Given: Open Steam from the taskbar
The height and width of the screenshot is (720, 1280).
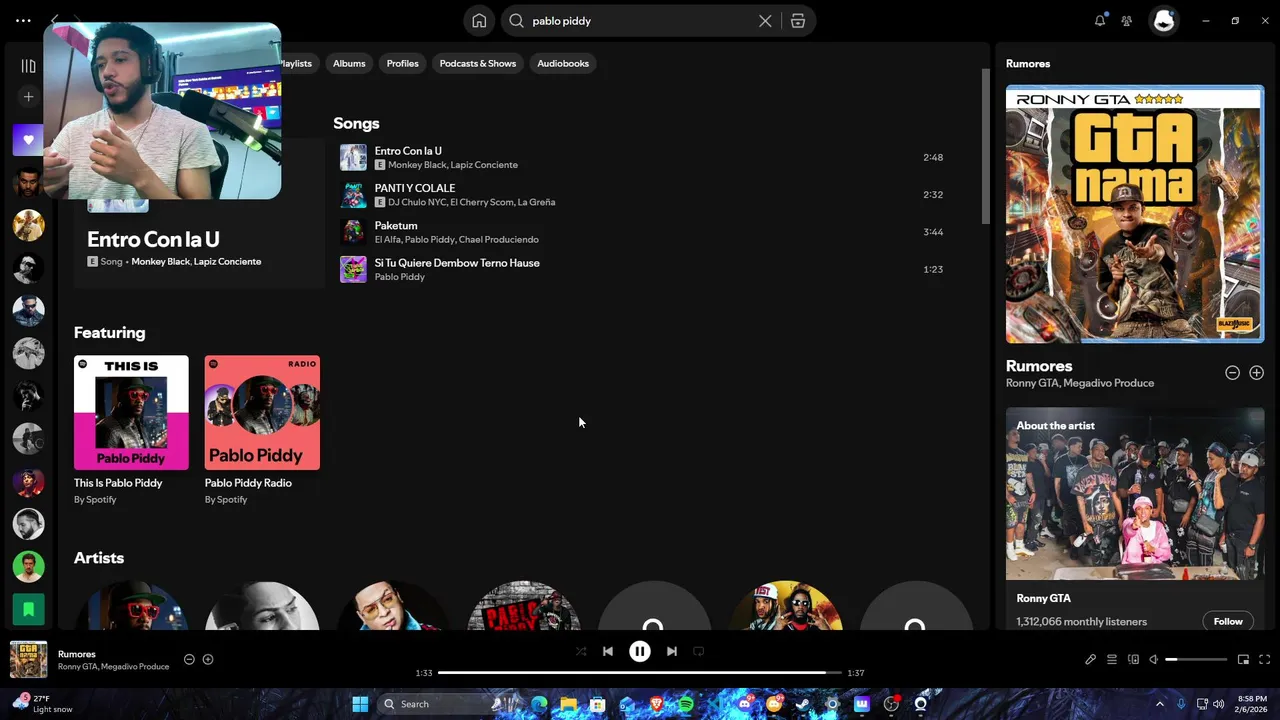Looking at the screenshot, I should point(803,704).
